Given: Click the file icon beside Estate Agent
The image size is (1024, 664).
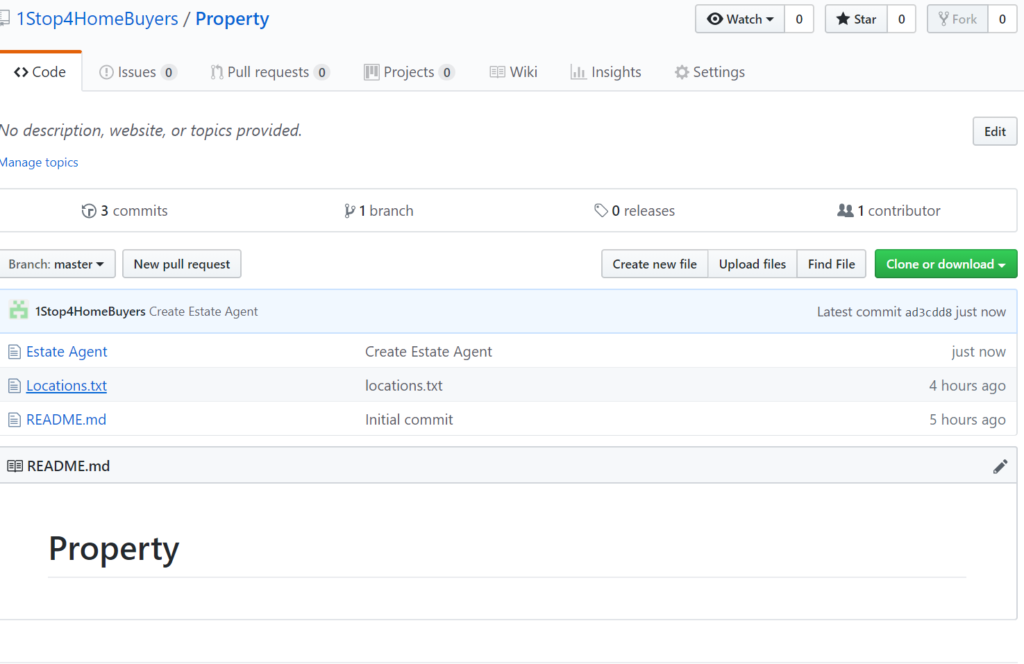Looking at the screenshot, I should 14,352.
